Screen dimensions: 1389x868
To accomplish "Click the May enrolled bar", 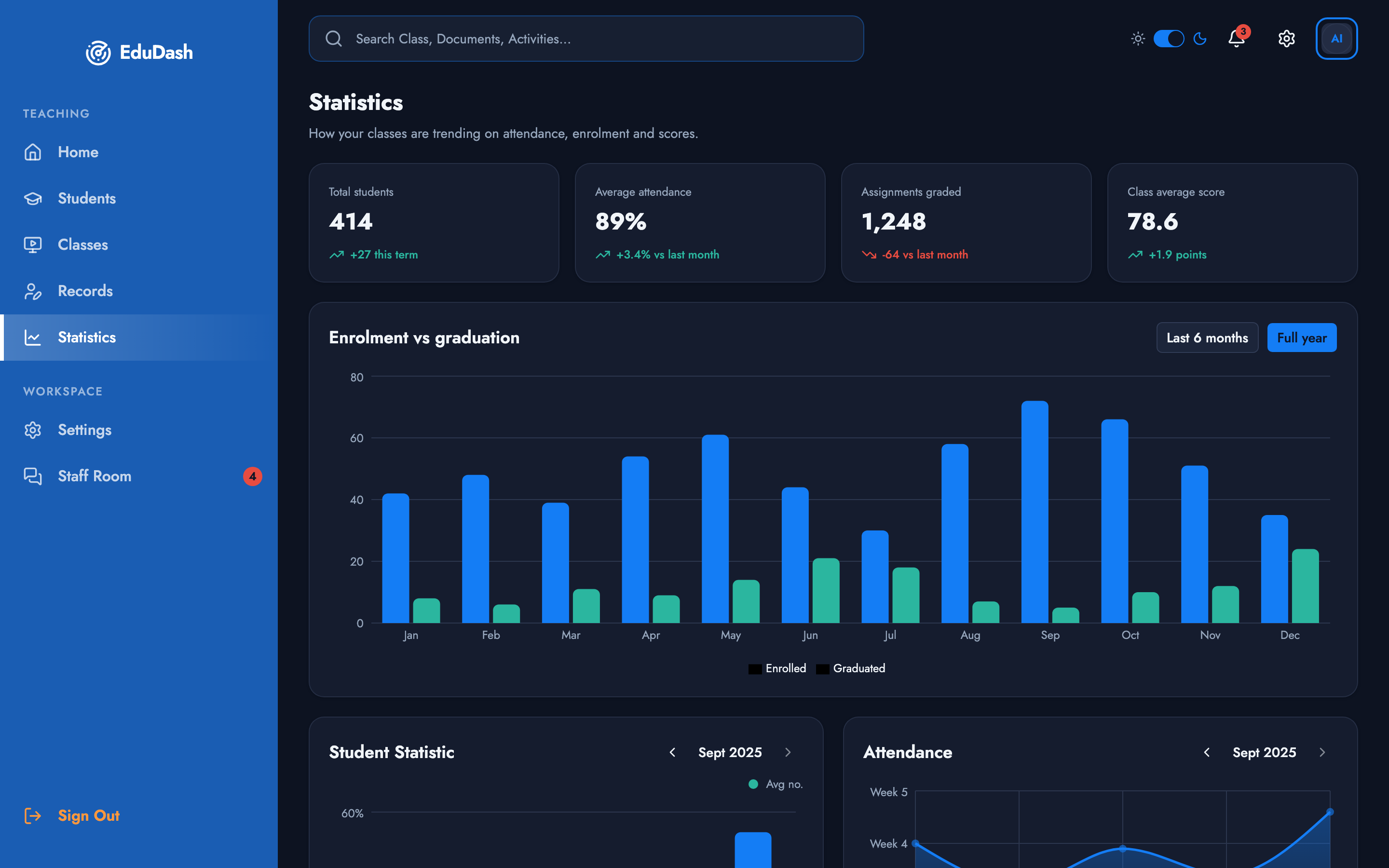I will pyautogui.click(x=715, y=529).
